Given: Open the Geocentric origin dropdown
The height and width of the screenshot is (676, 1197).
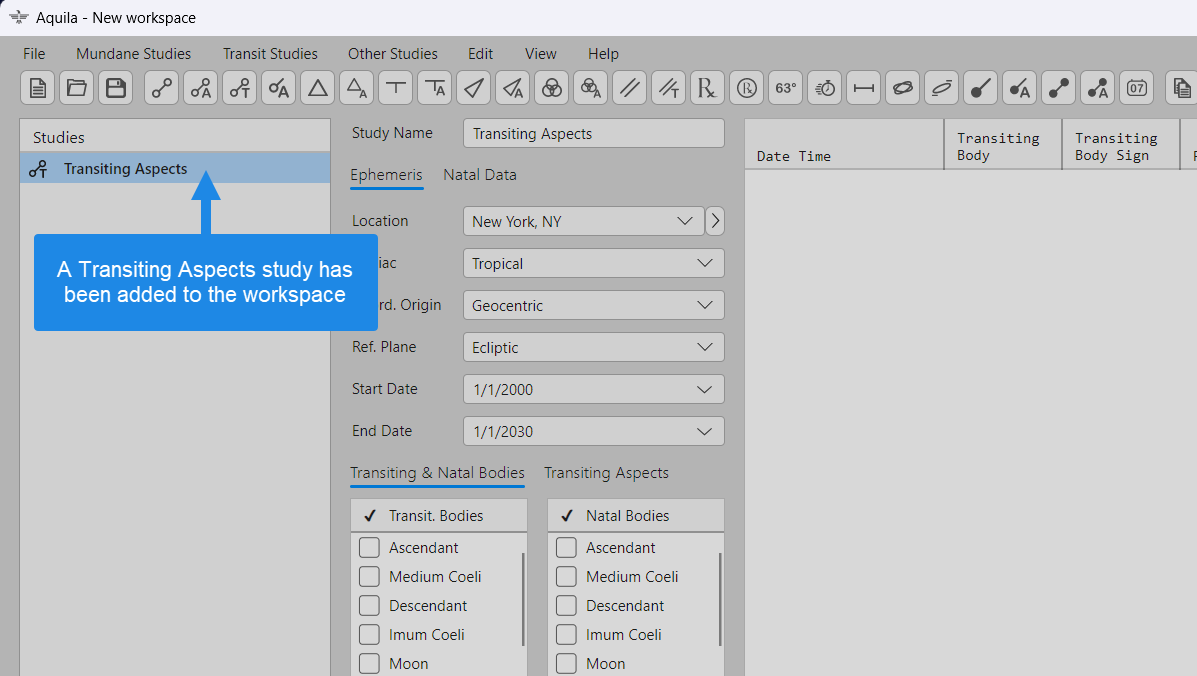Looking at the screenshot, I should [593, 305].
